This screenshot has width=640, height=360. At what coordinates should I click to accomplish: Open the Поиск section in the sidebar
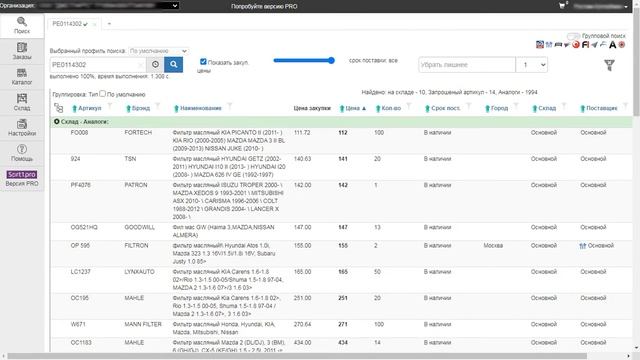[22, 26]
